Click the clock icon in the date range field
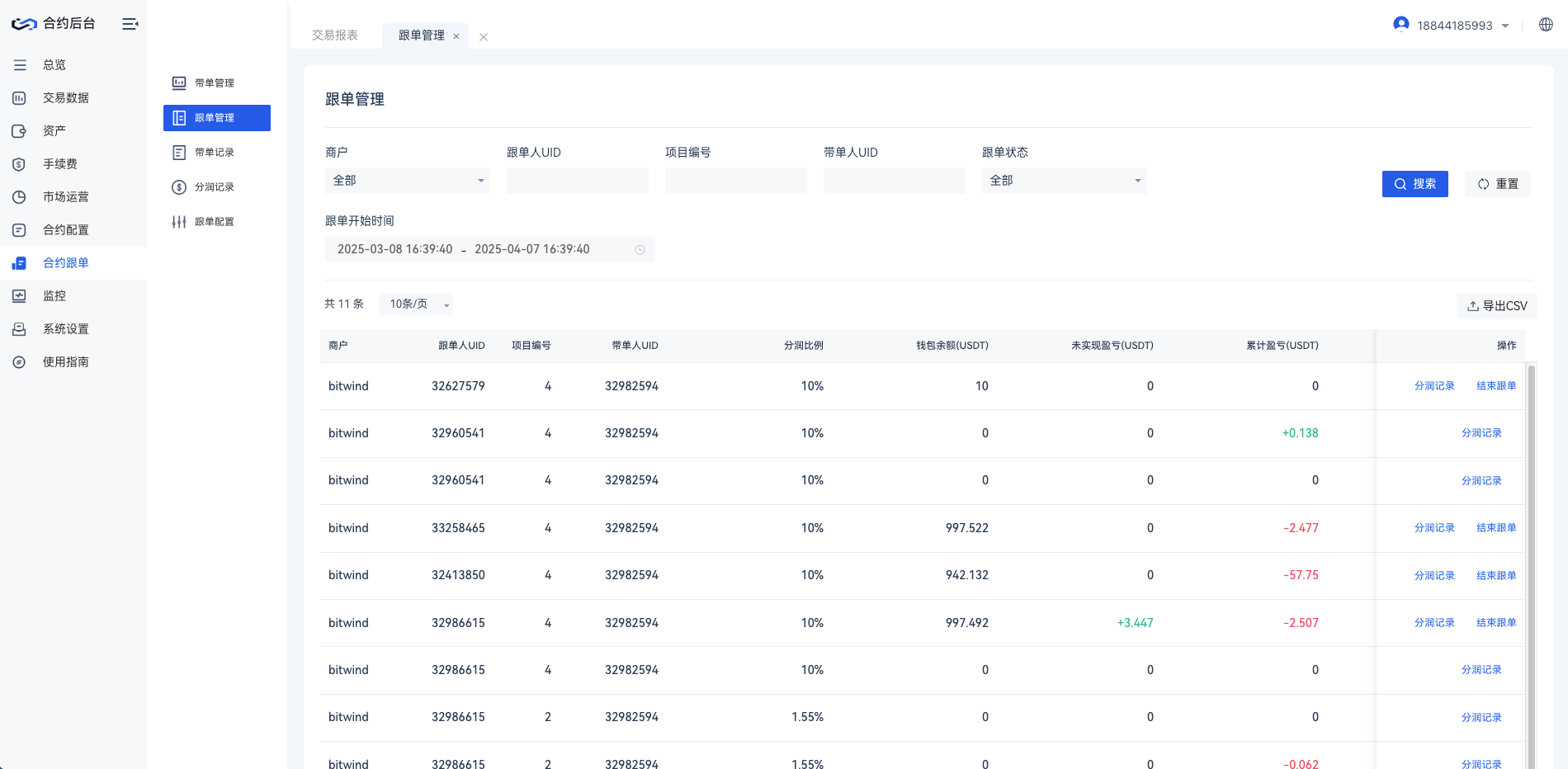 pyautogui.click(x=640, y=250)
